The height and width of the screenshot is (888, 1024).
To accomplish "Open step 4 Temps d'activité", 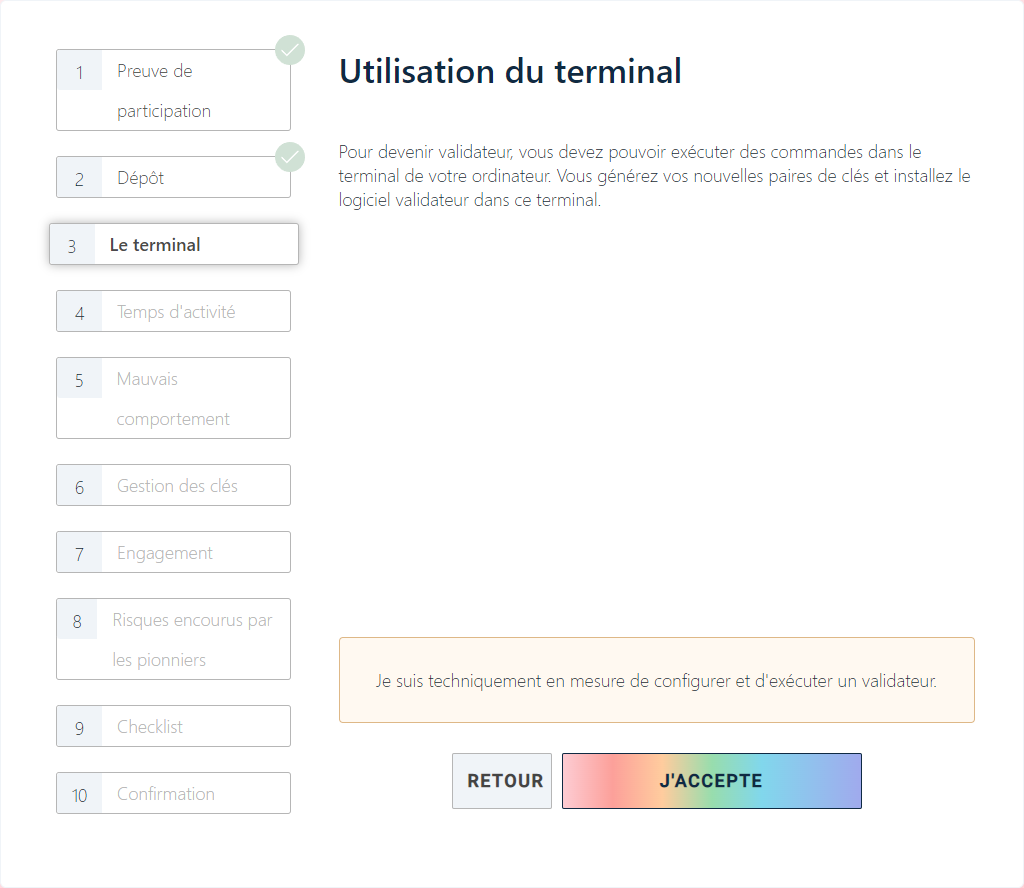I will pos(173,312).
